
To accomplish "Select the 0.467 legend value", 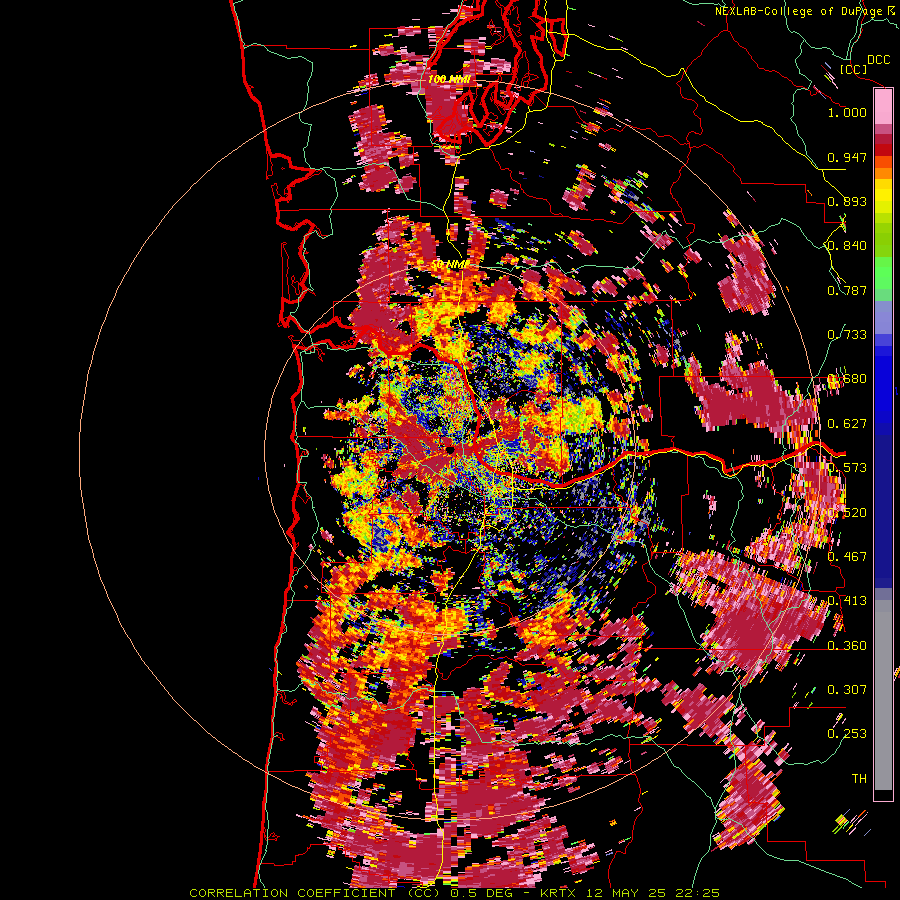I will pyautogui.click(x=847, y=557).
